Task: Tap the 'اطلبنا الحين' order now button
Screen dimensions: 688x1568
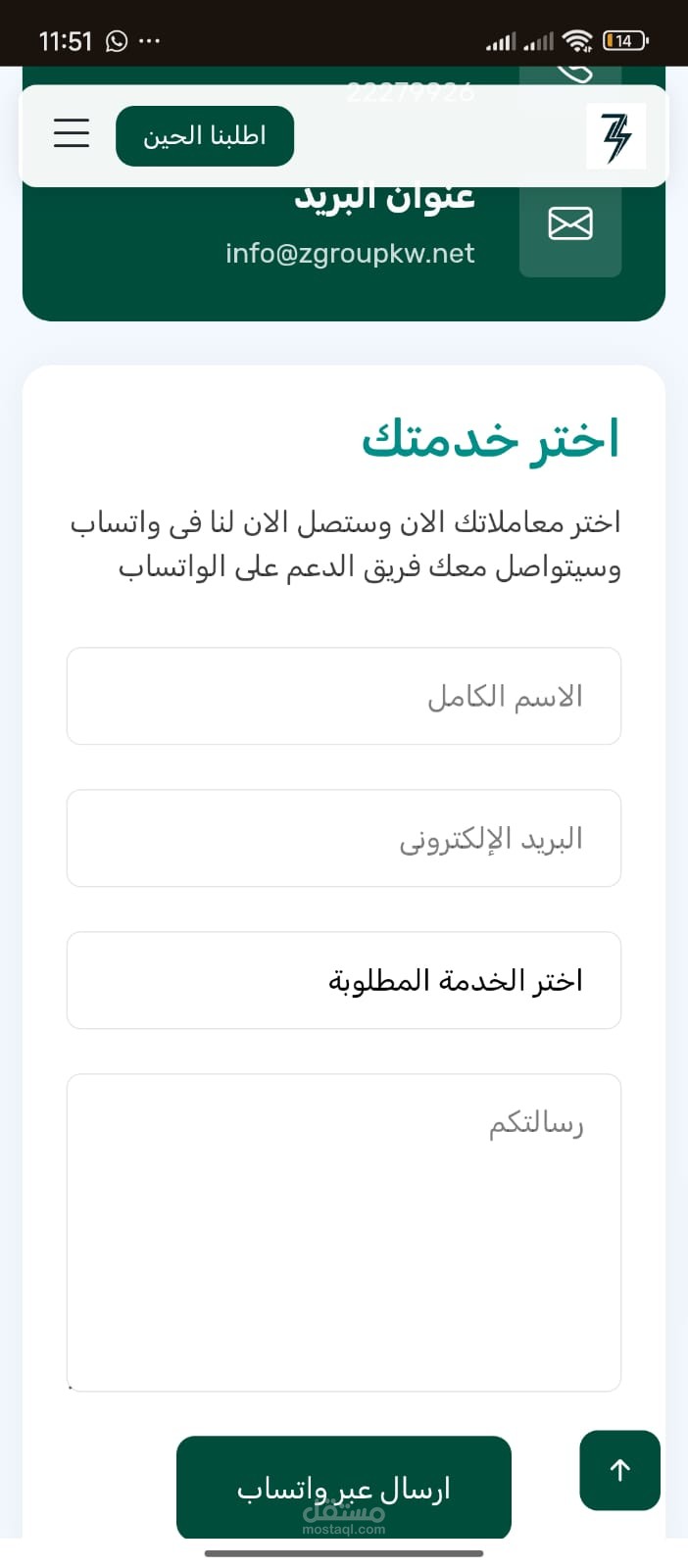Action: click(205, 135)
